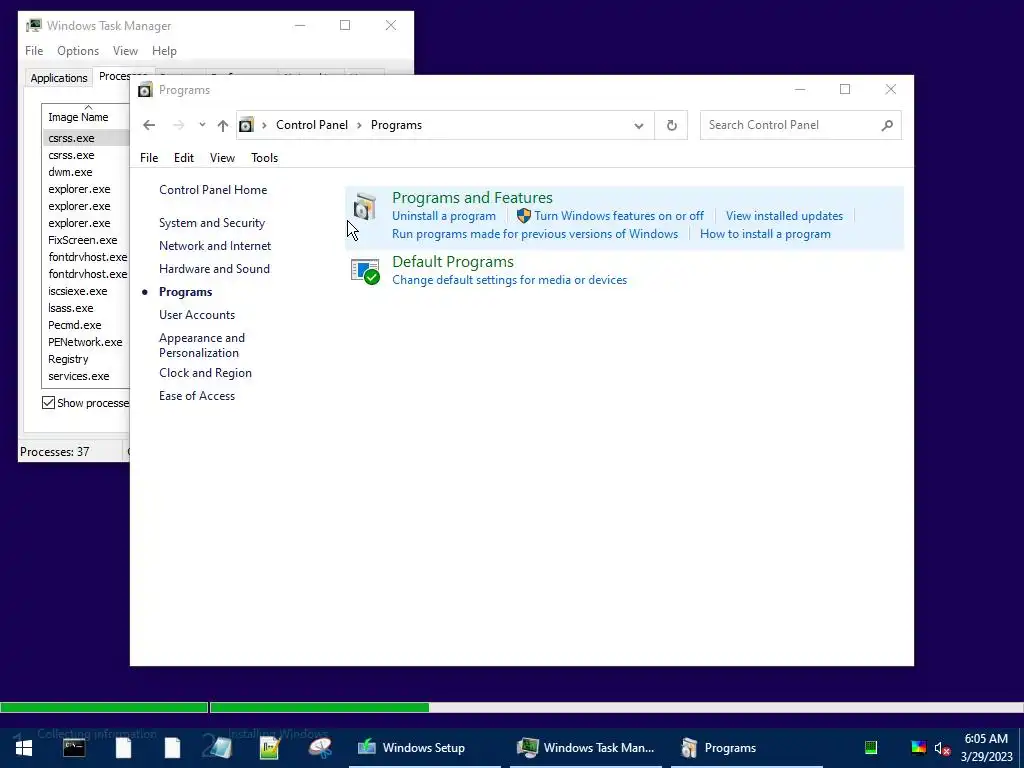Expand chevron between Control Panel and Programs
This screenshot has height=768, width=1024.
click(x=359, y=125)
